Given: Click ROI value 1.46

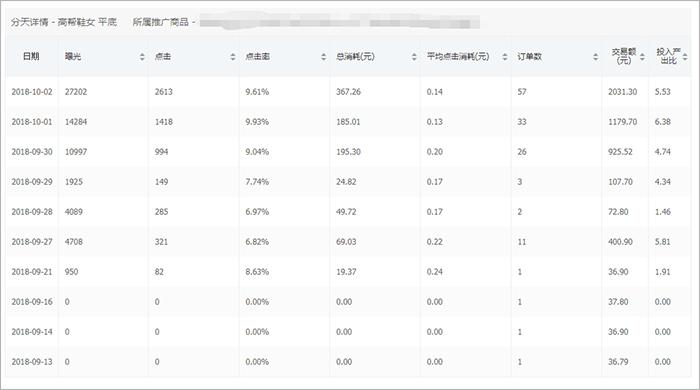Looking at the screenshot, I should pyautogui.click(x=662, y=212).
